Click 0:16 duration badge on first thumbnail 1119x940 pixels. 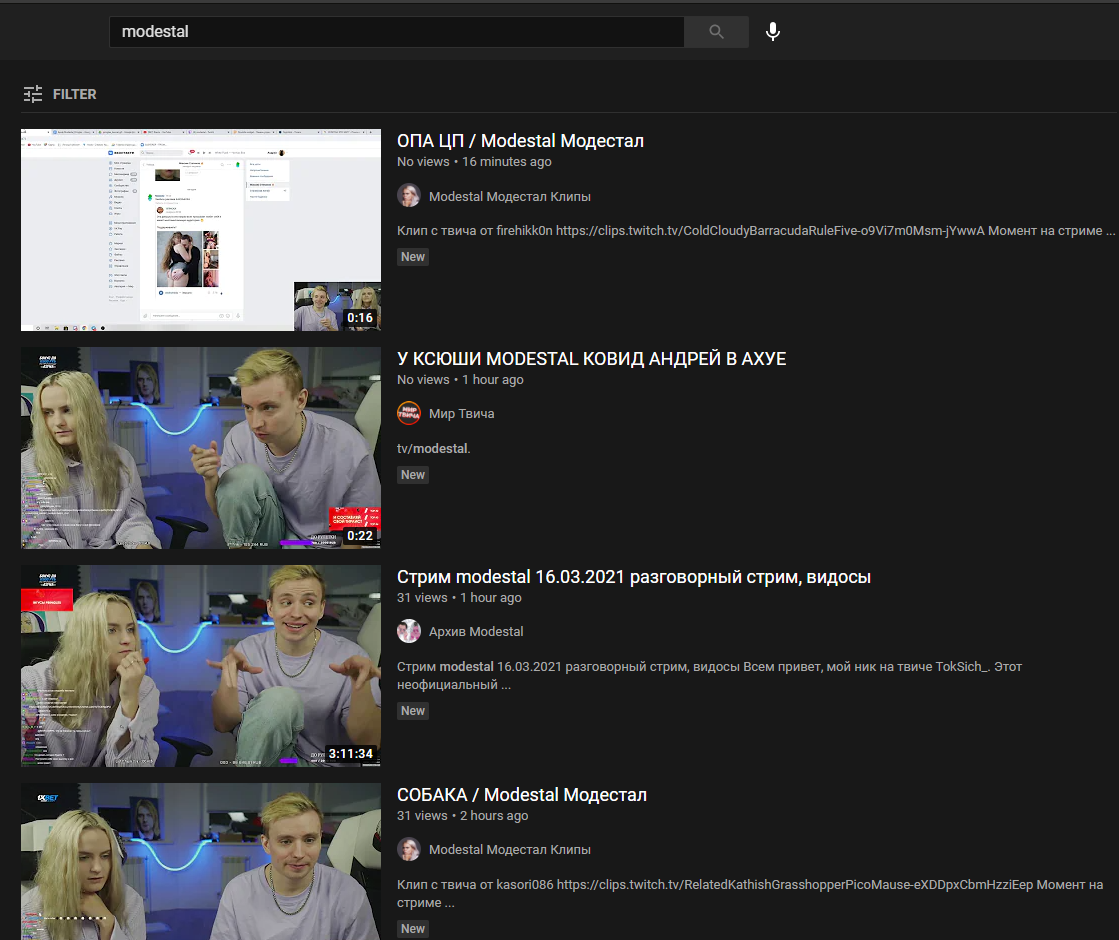[x=360, y=318]
